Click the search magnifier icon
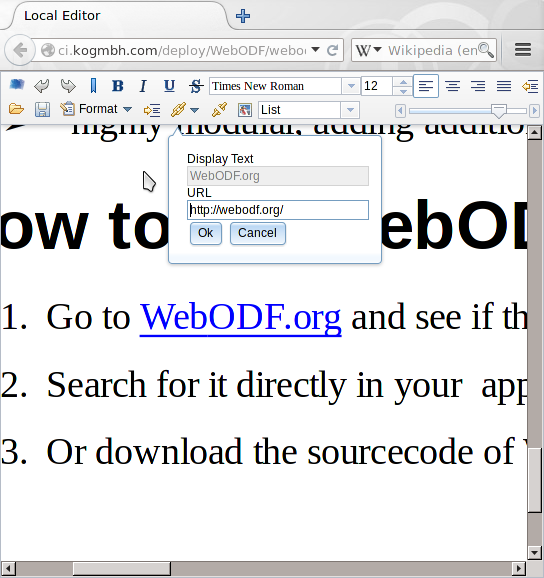Image resolution: width=544 pixels, height=578 pixels. click(485, 50)
